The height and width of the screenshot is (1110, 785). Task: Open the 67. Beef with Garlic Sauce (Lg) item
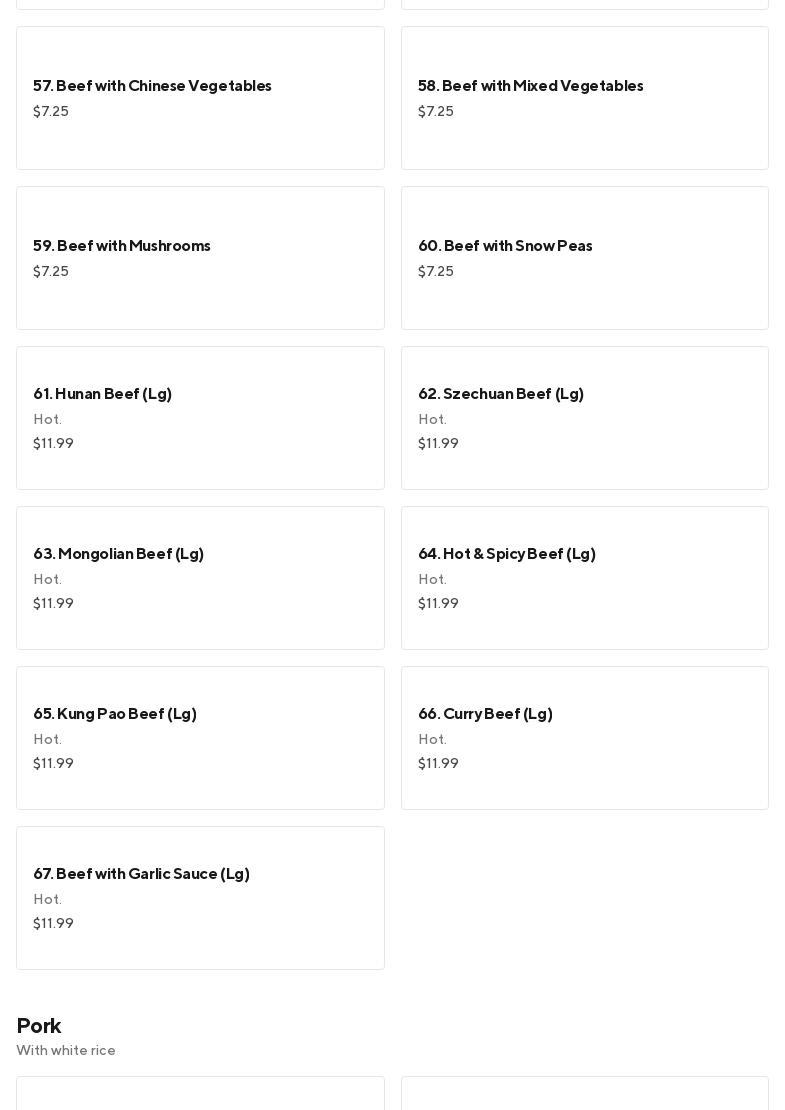coord(200,898)
